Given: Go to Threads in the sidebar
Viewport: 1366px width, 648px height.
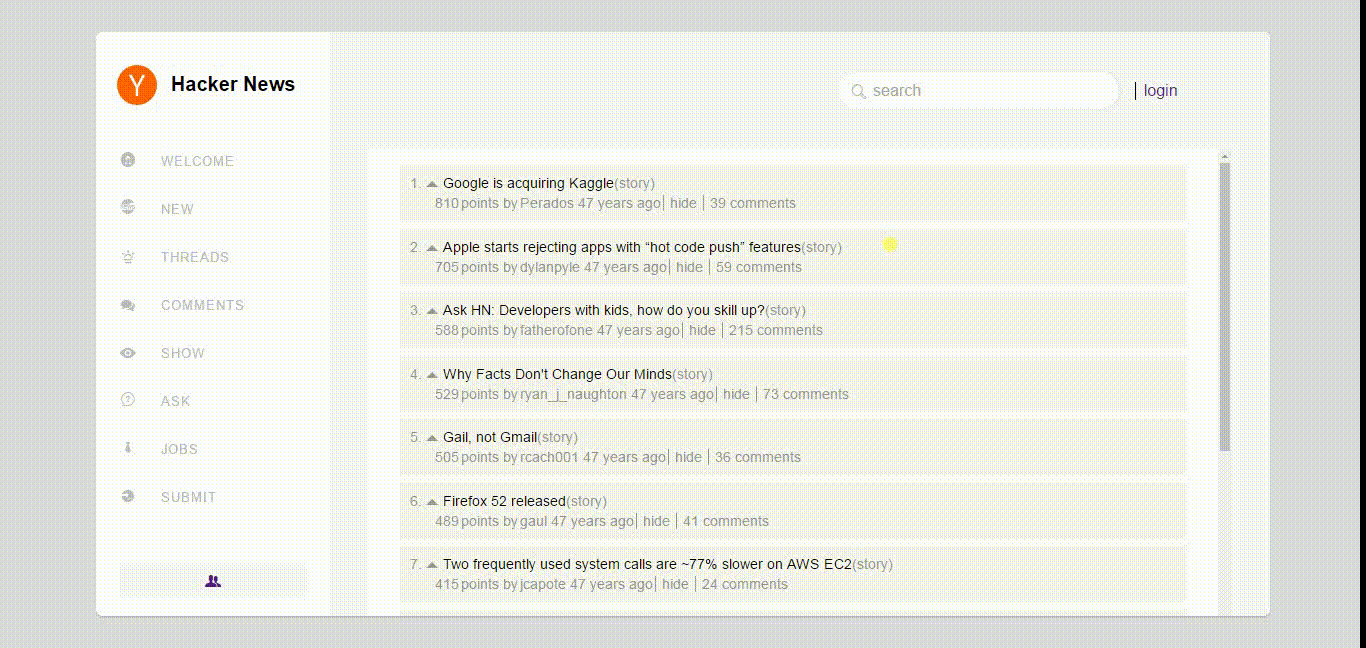Looking at the screenshot, I should click(195, 257).
